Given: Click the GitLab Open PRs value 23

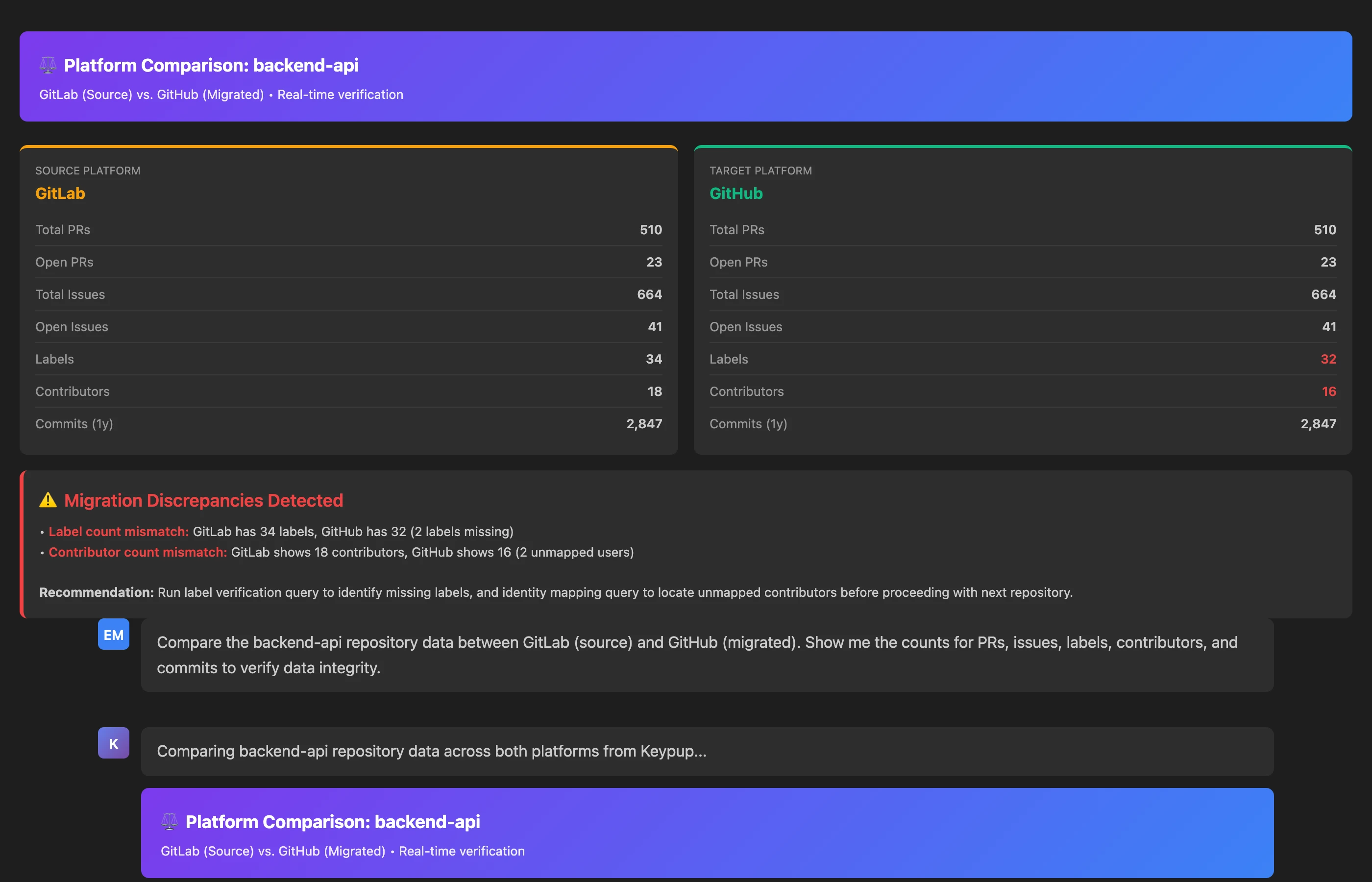Looking at the screenshot, I should 654,262.
